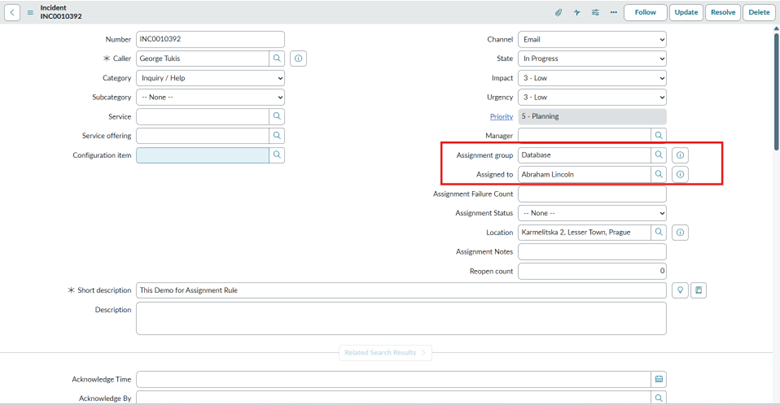This screenshot has height=405, width=780.
Task: Click the back arrow in the header
Action: 13,12
